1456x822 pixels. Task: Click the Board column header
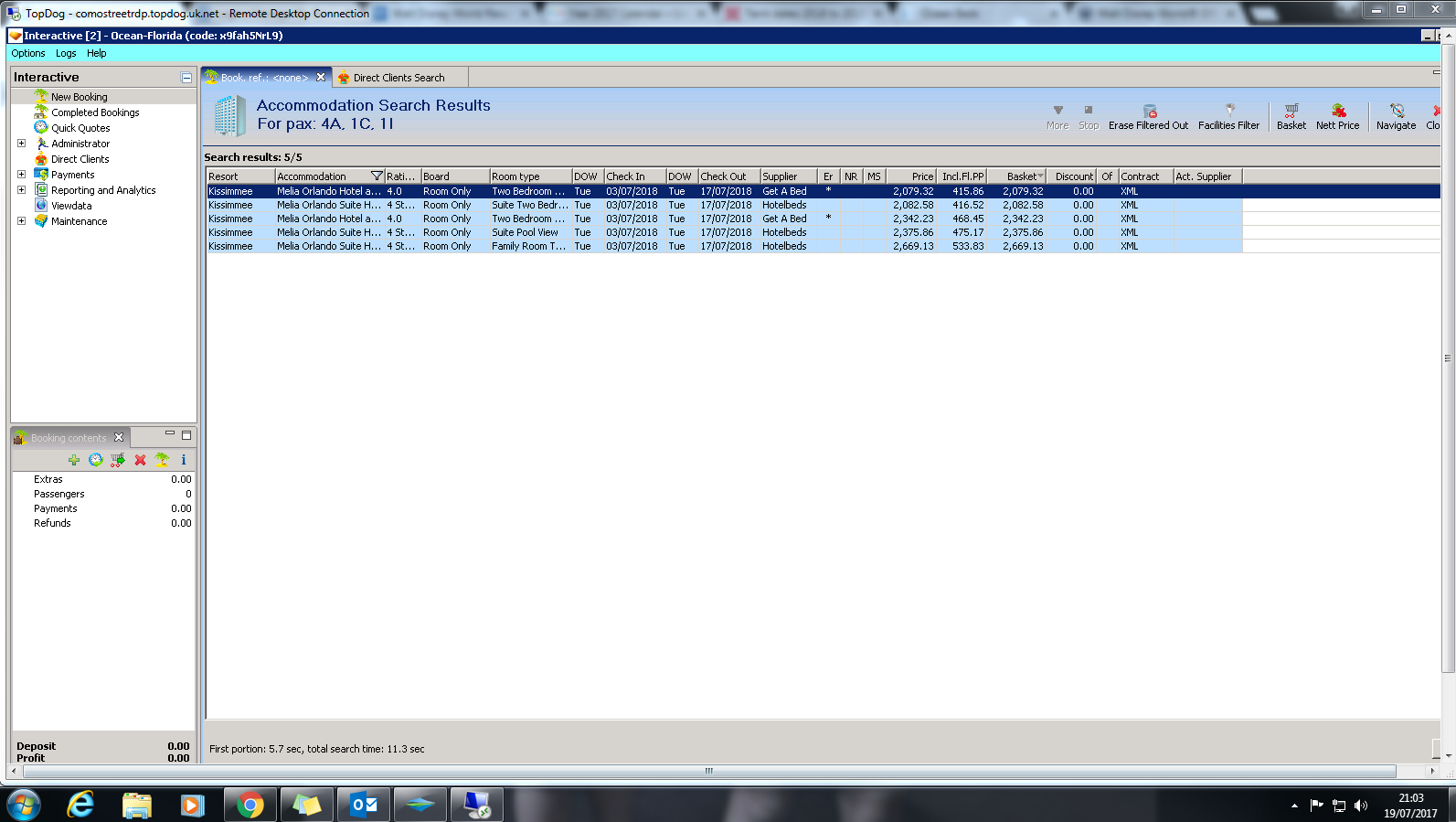454,176
